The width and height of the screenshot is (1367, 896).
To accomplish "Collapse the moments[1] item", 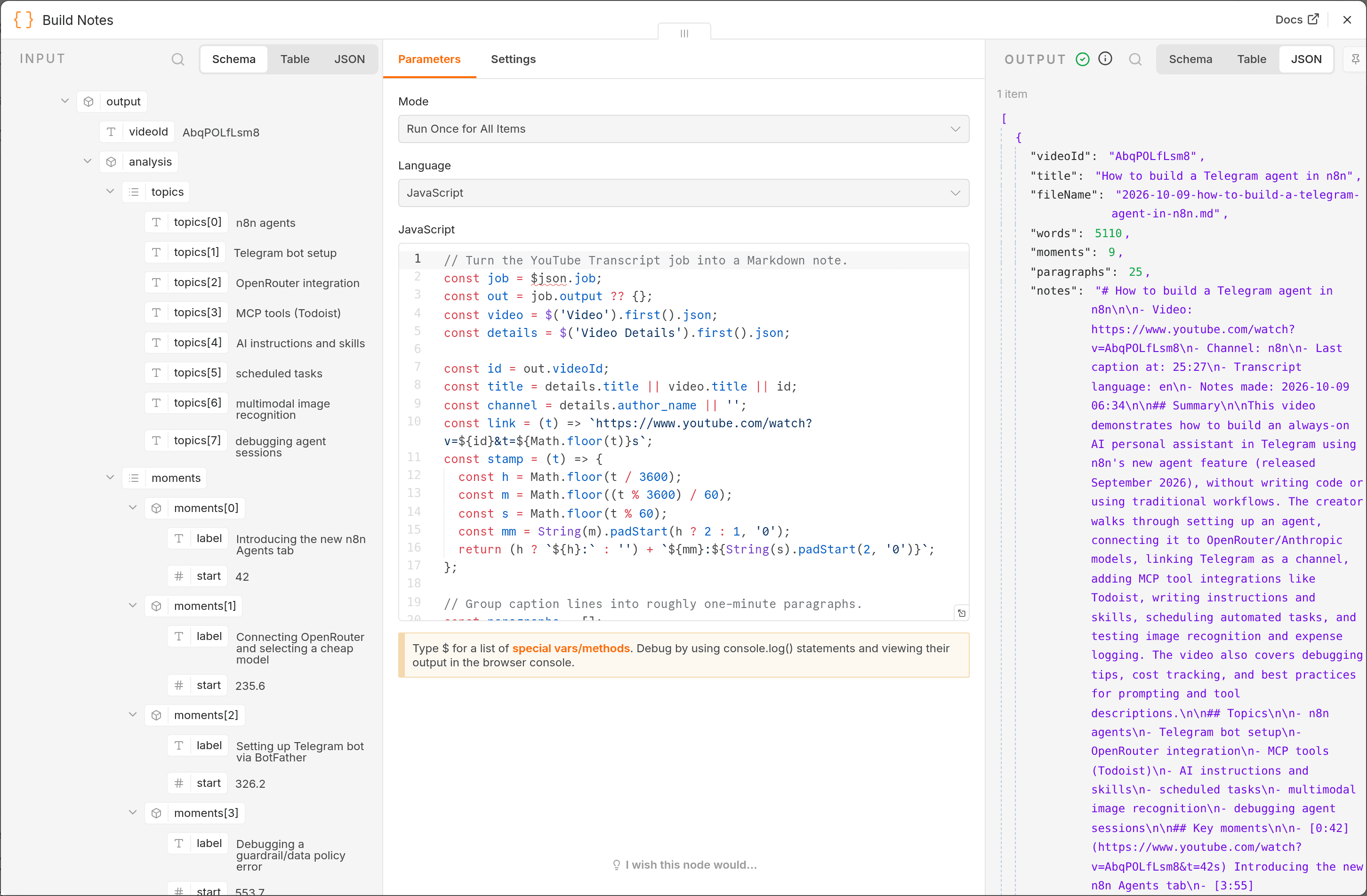I will click(x=132, y=605).
